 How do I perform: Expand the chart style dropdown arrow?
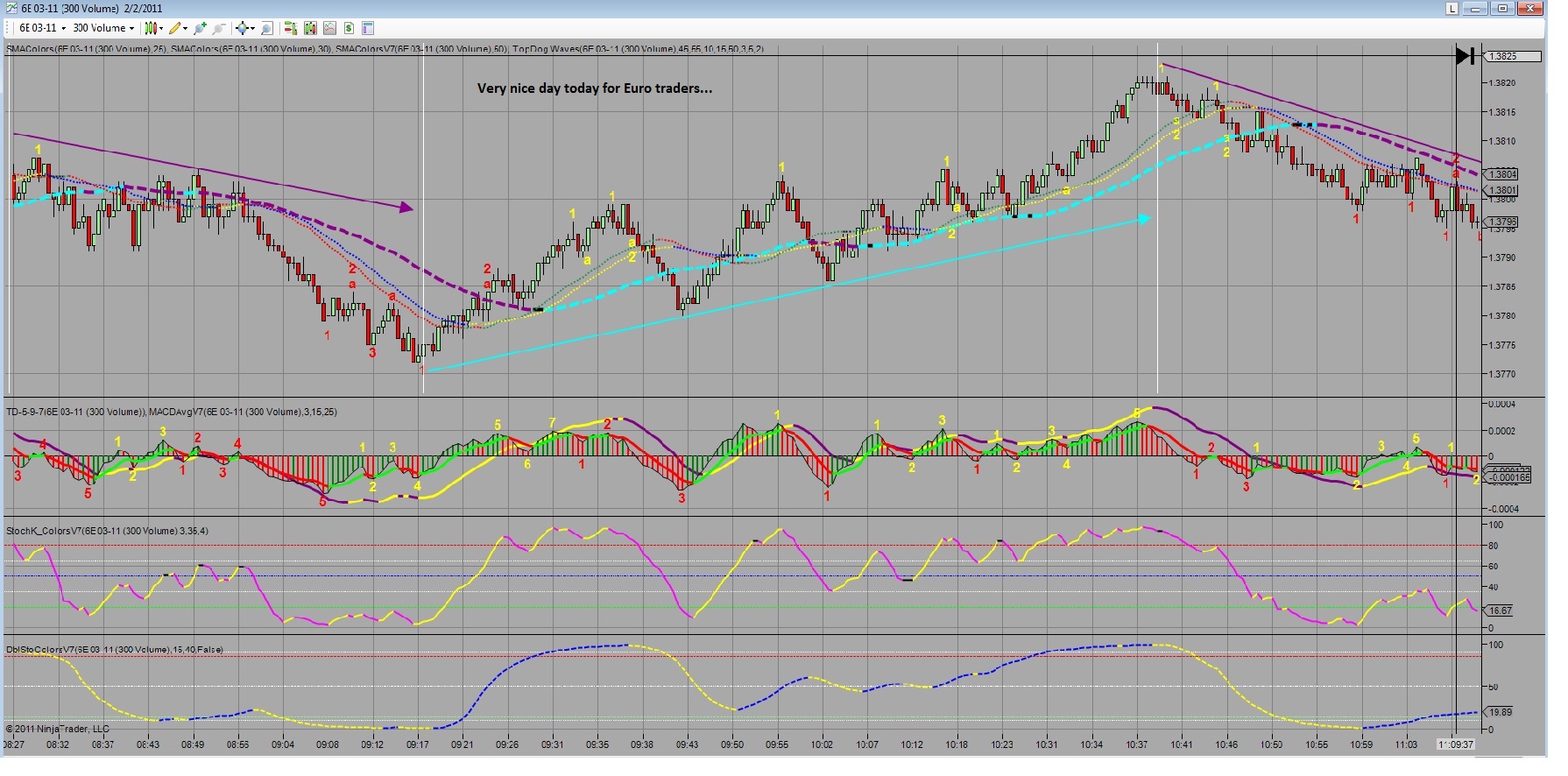point(161,28)
